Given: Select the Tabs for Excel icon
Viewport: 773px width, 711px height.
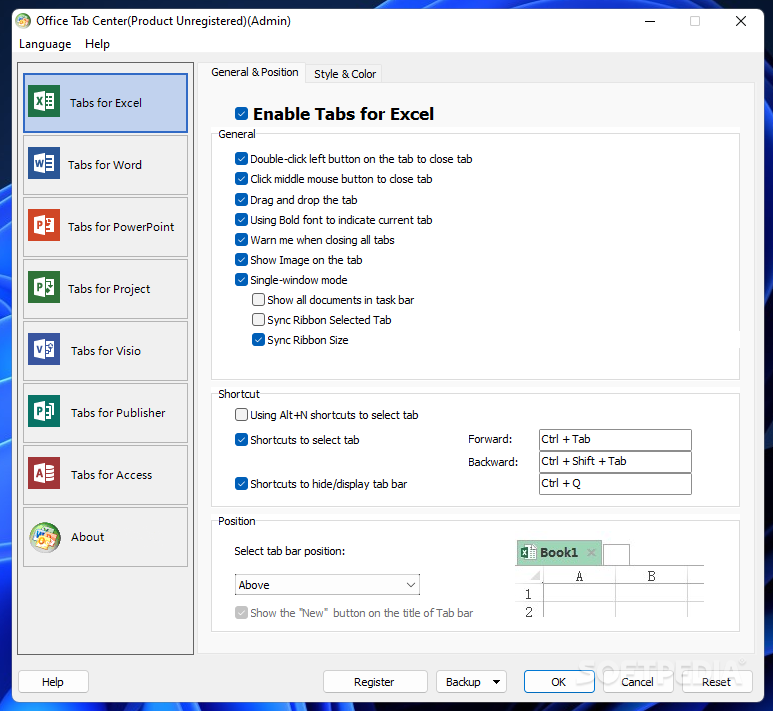Looking at the screenshot, I should (44, 101).
